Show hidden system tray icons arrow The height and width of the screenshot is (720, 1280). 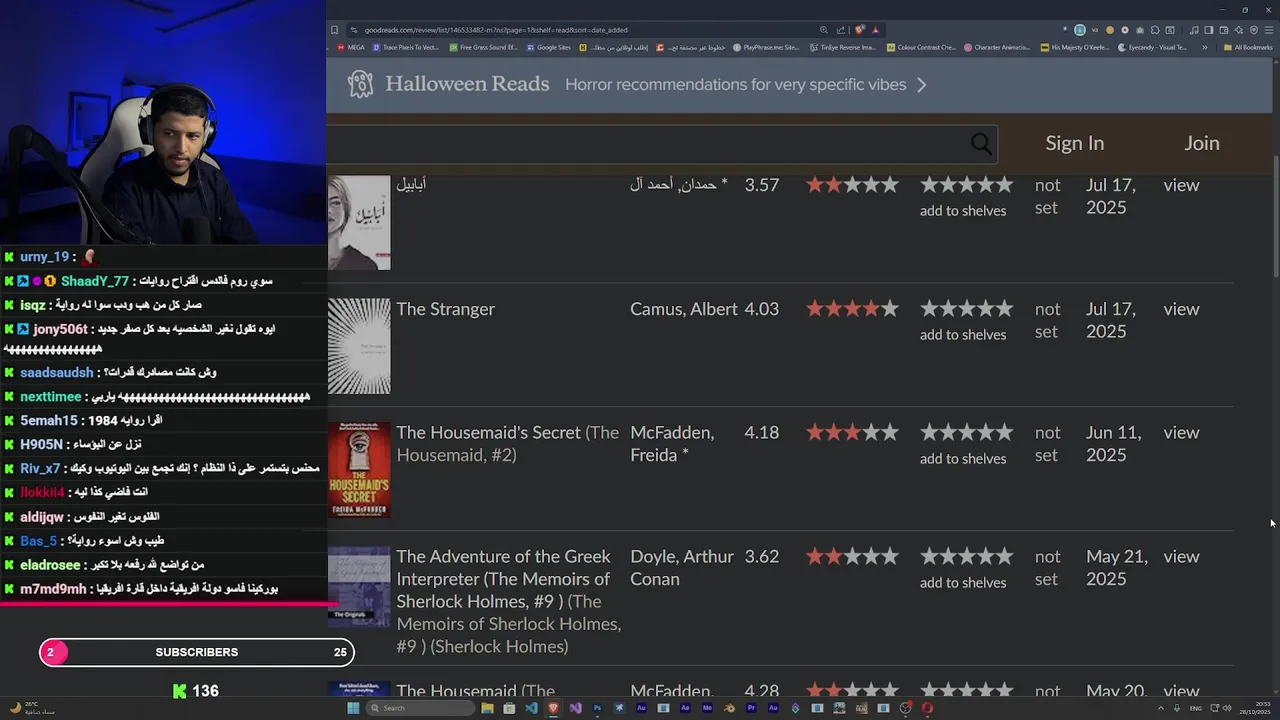point(1161,708)
